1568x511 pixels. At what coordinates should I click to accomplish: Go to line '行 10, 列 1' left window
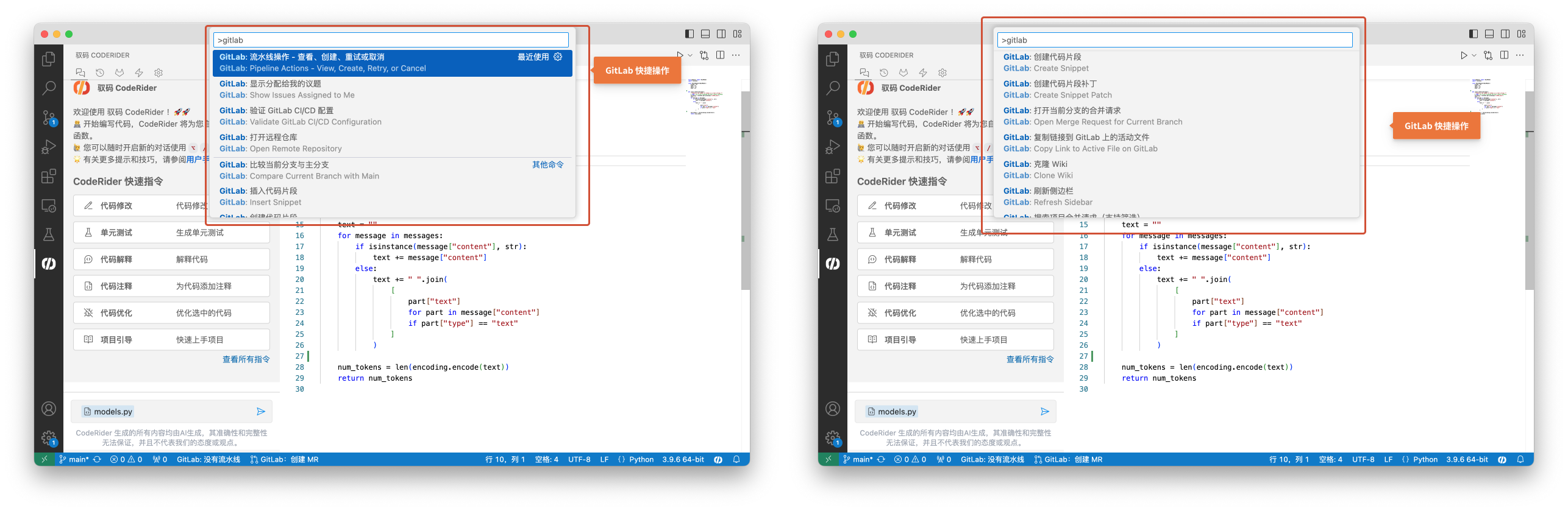coord(505,460)
